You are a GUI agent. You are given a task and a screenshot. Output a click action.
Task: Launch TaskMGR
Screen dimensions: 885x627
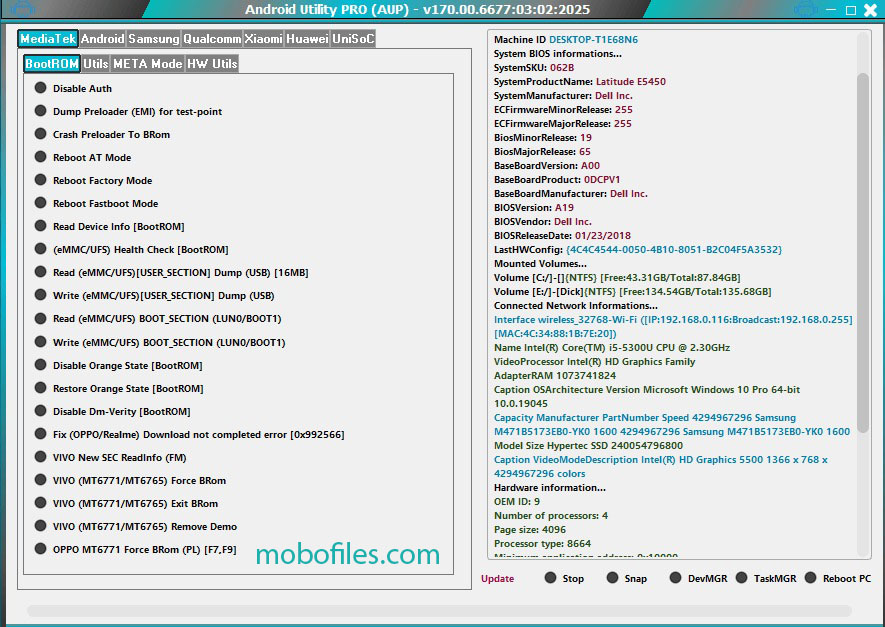[x=766, y=578]
